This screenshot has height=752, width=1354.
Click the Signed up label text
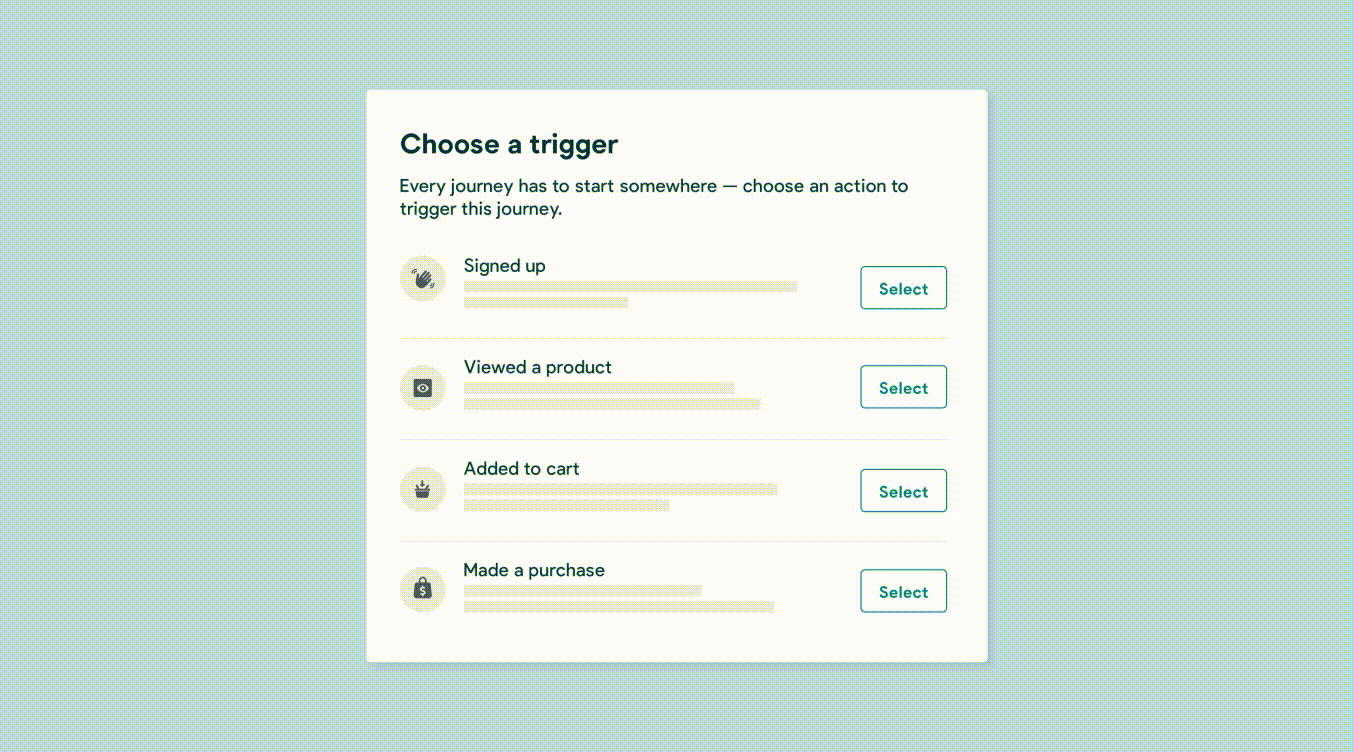pyautogui.click(x=504, y=266)
